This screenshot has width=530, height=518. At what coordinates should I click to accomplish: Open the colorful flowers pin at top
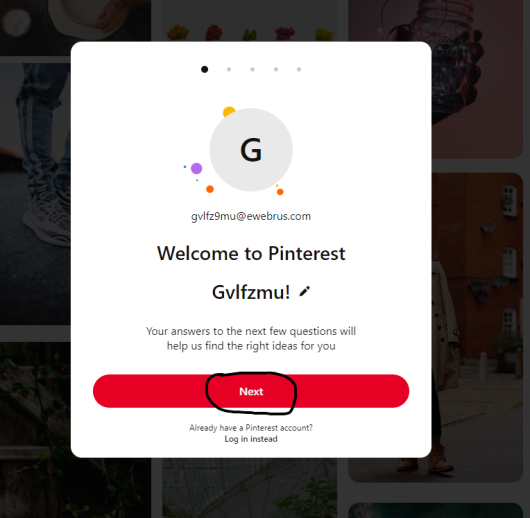tap(250, 21)
